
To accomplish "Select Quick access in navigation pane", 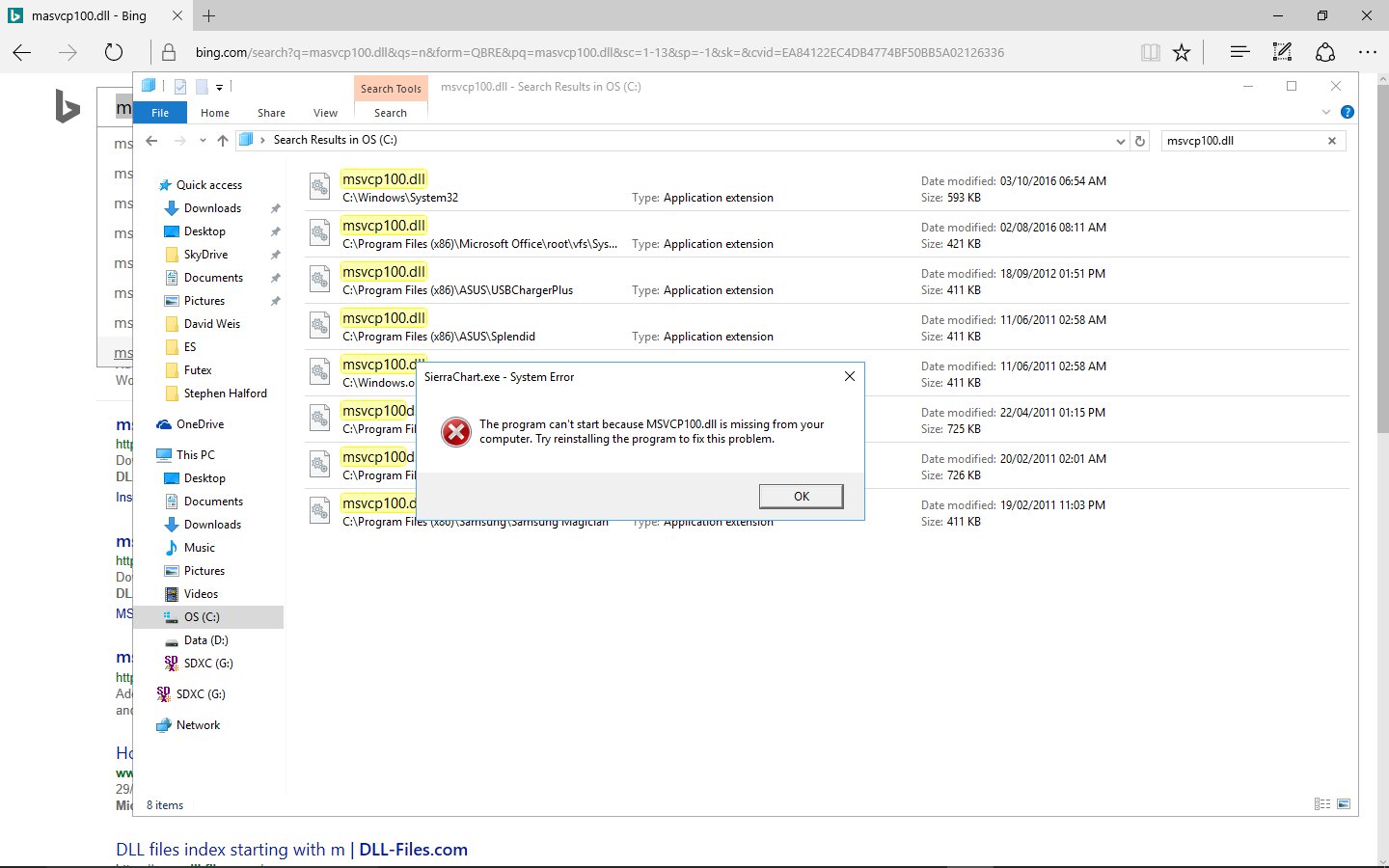I will coord(209,185).
